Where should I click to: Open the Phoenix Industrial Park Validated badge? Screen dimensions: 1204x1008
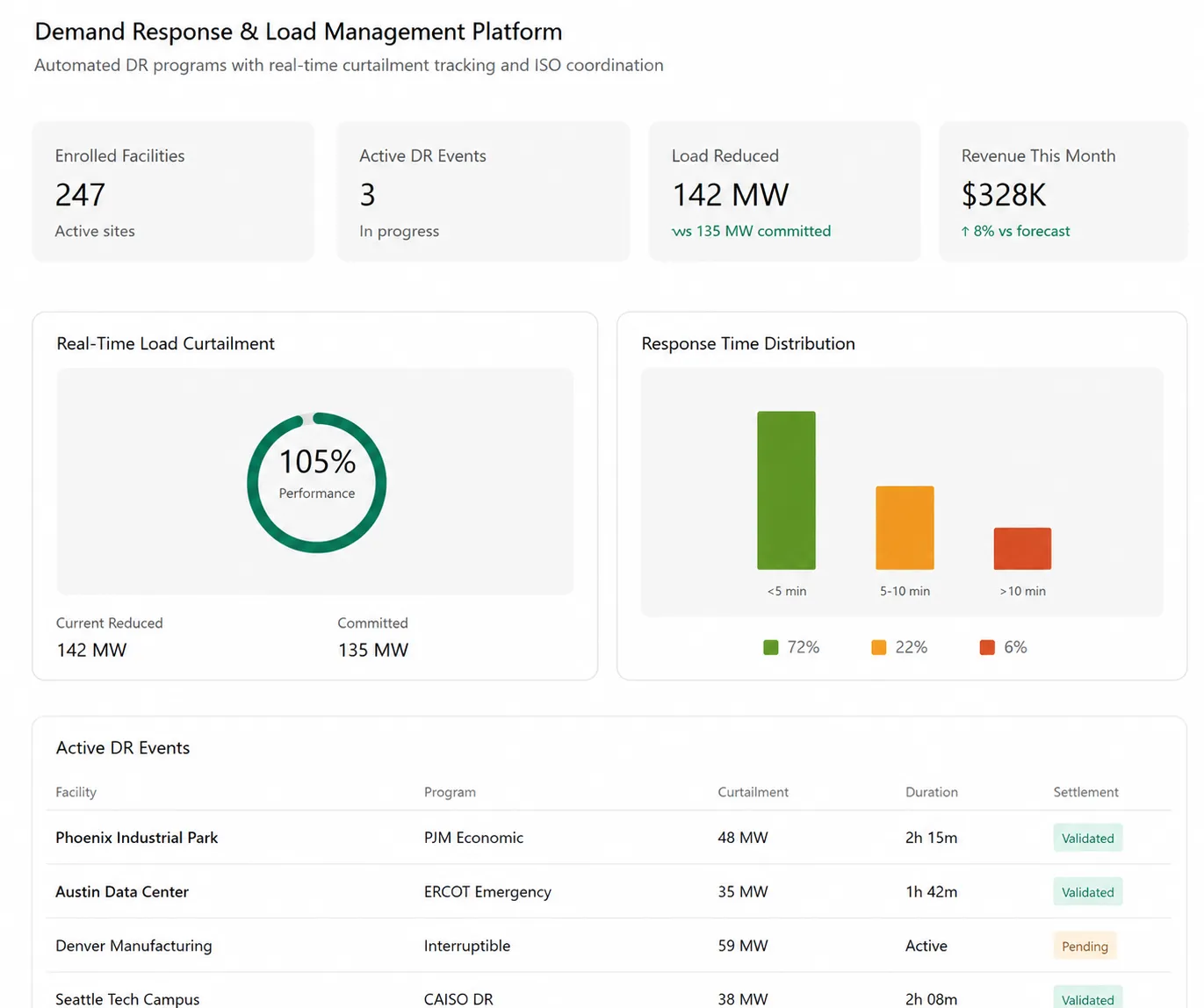(x=1087, y=838)
